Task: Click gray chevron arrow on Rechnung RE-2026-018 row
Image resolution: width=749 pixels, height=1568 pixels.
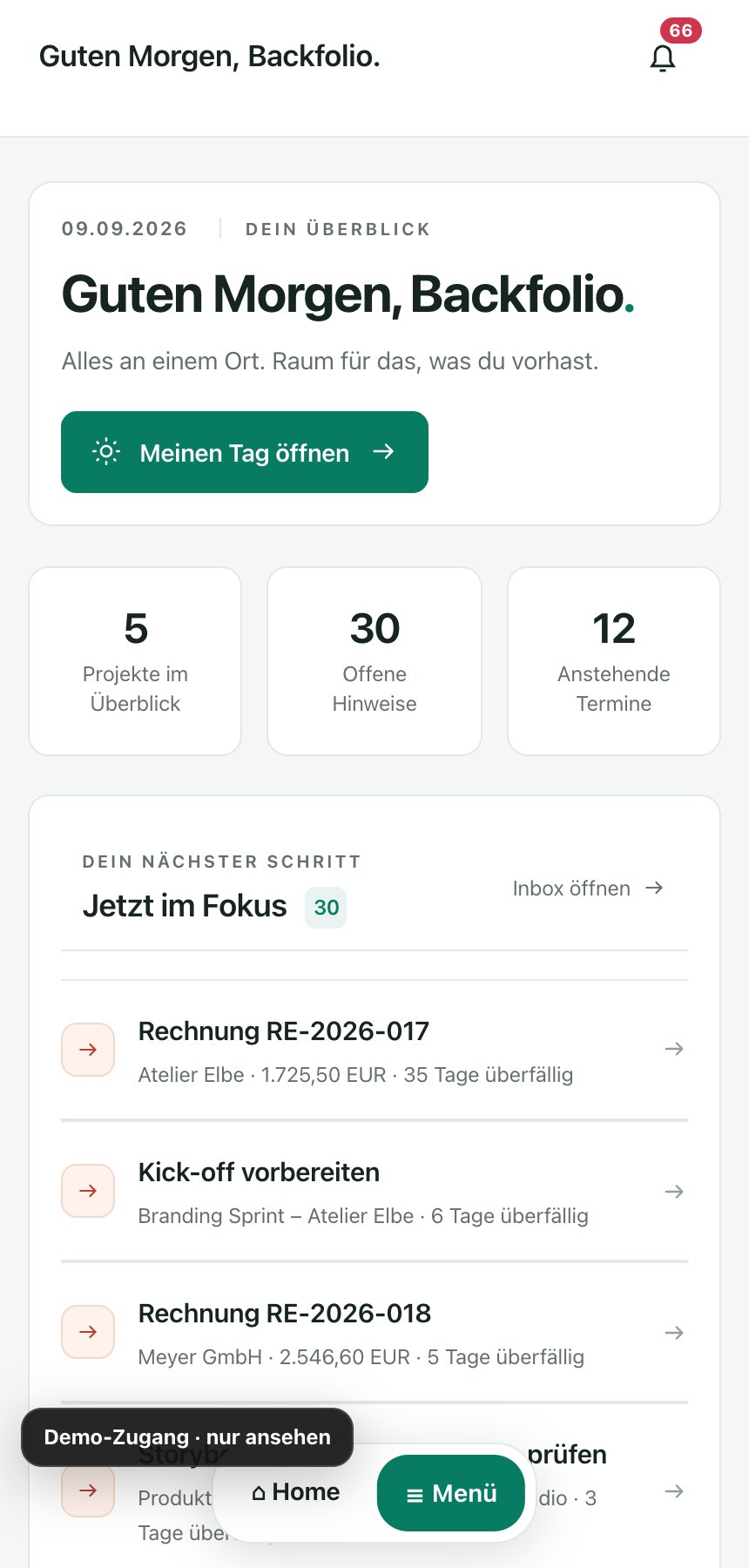Action: (x=674, y=1332)
